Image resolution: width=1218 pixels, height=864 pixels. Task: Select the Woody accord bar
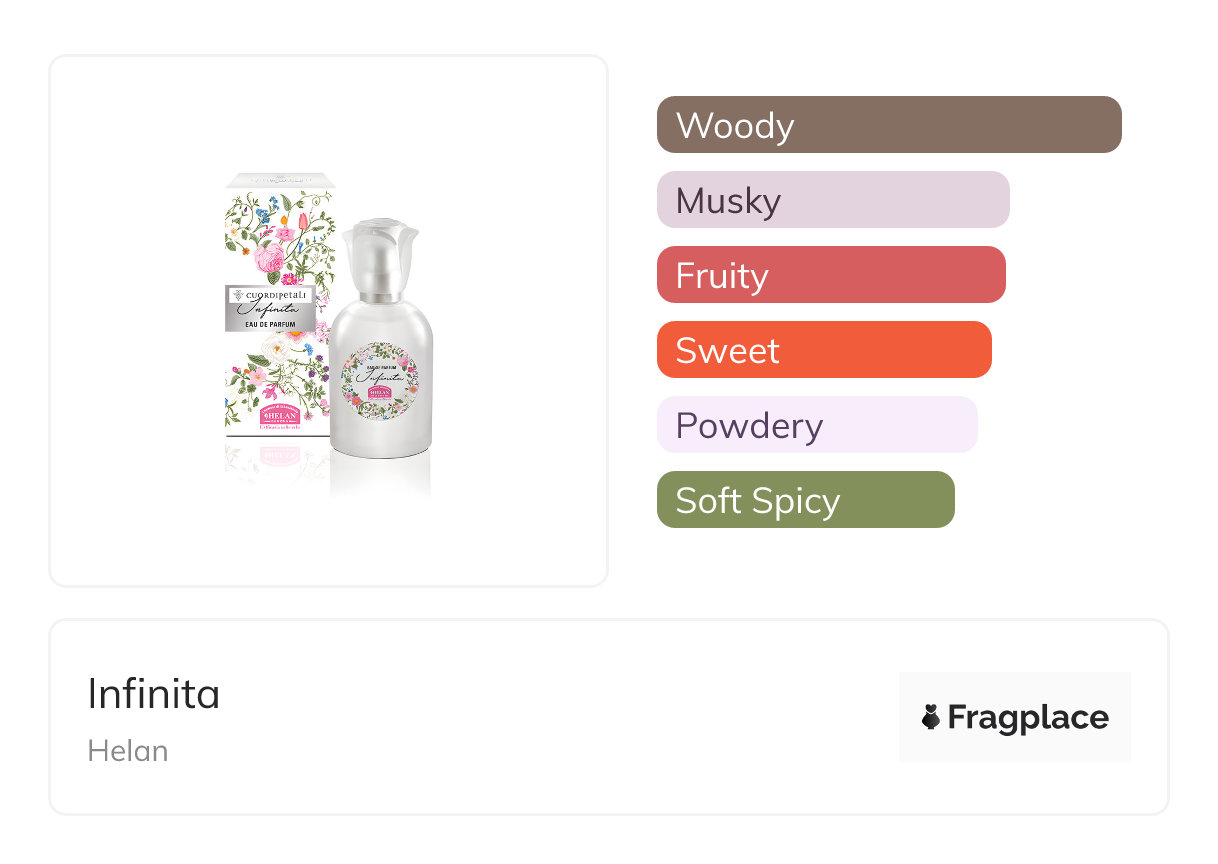[889, 125]
